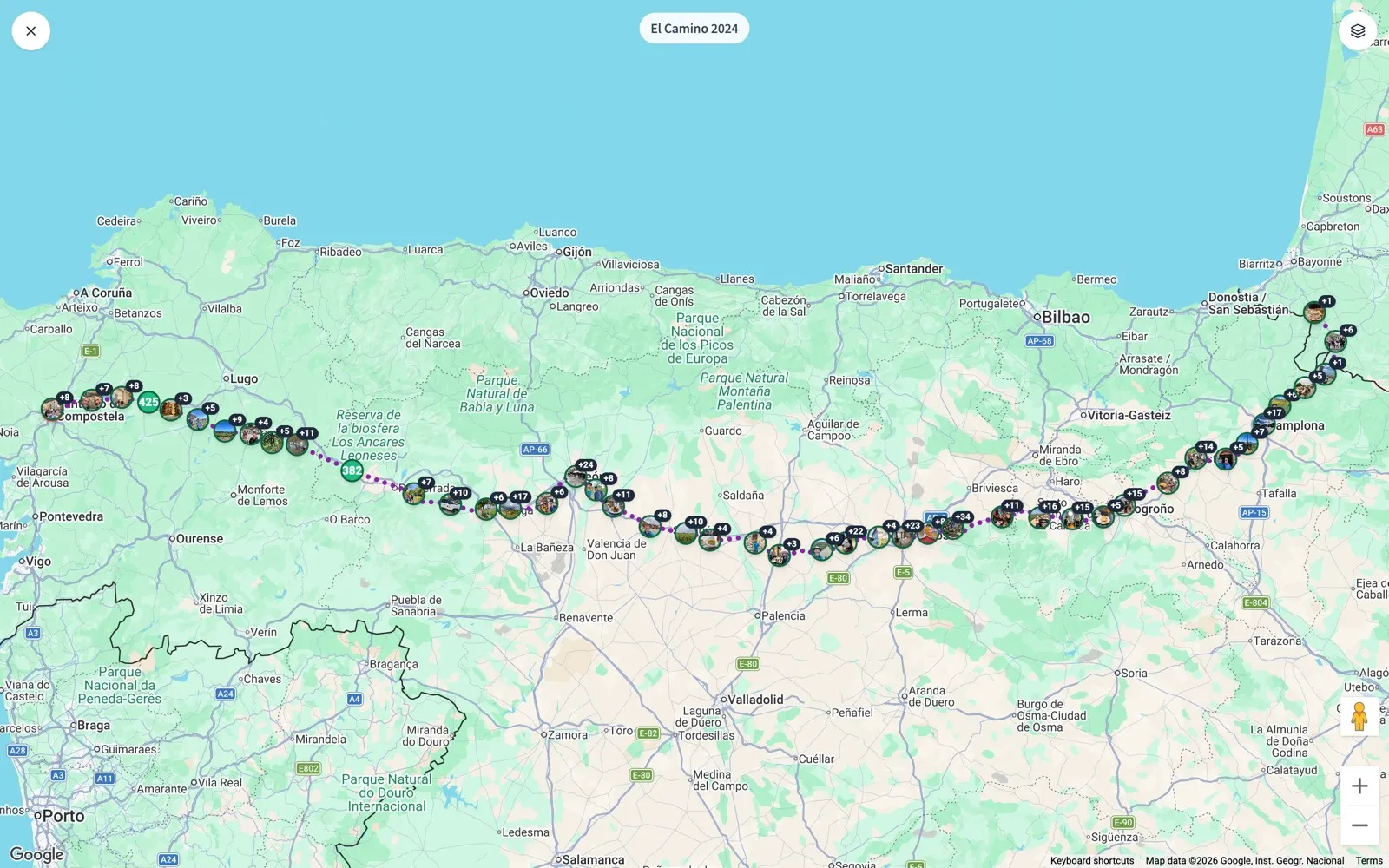Open the +23 photo cluster thumbnail
Image resolution: width=1389 pixels, height=868 pixels.
[903, 536]
